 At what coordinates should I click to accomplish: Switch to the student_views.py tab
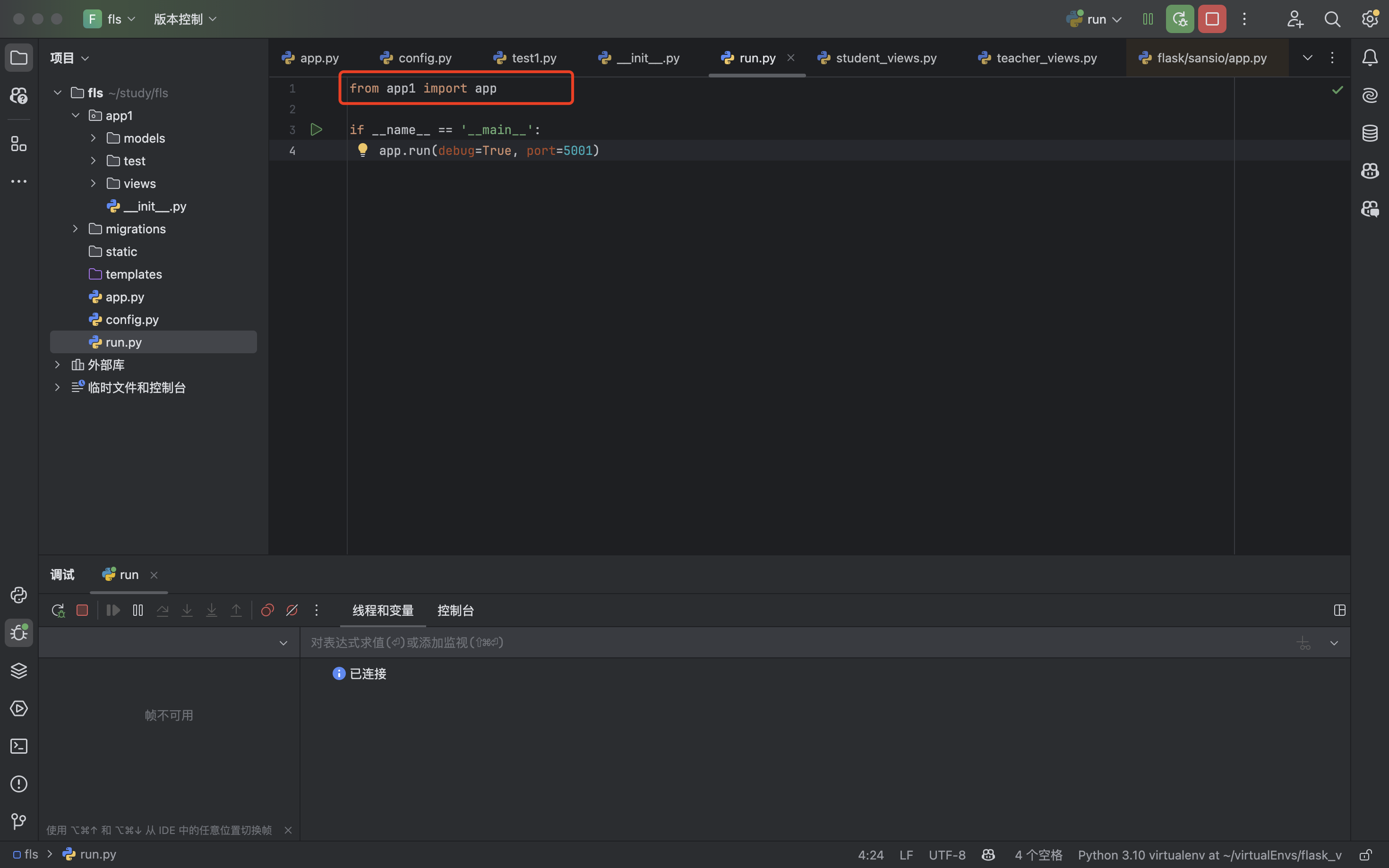(x=885, y=58)
